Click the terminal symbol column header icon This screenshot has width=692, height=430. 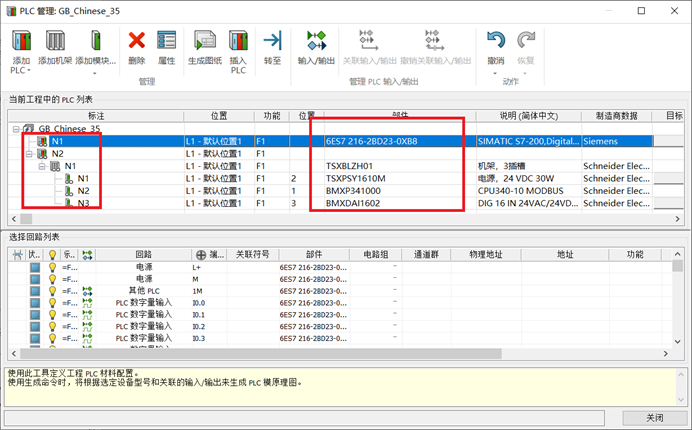pyautogui.click(x=201, y=255)
